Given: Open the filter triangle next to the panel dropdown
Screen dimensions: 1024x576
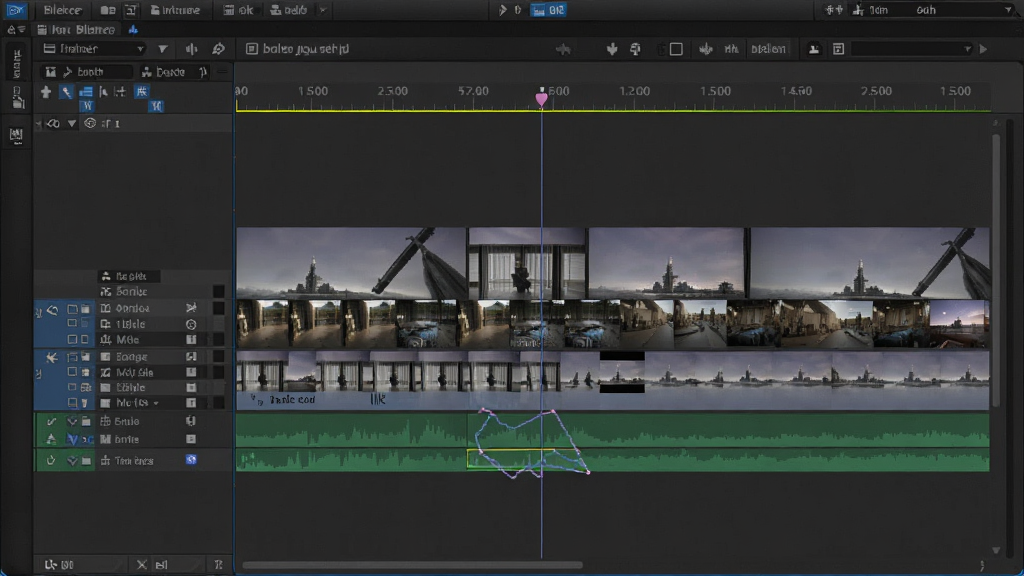Looking at the screenshot, I should click(163, 49).
